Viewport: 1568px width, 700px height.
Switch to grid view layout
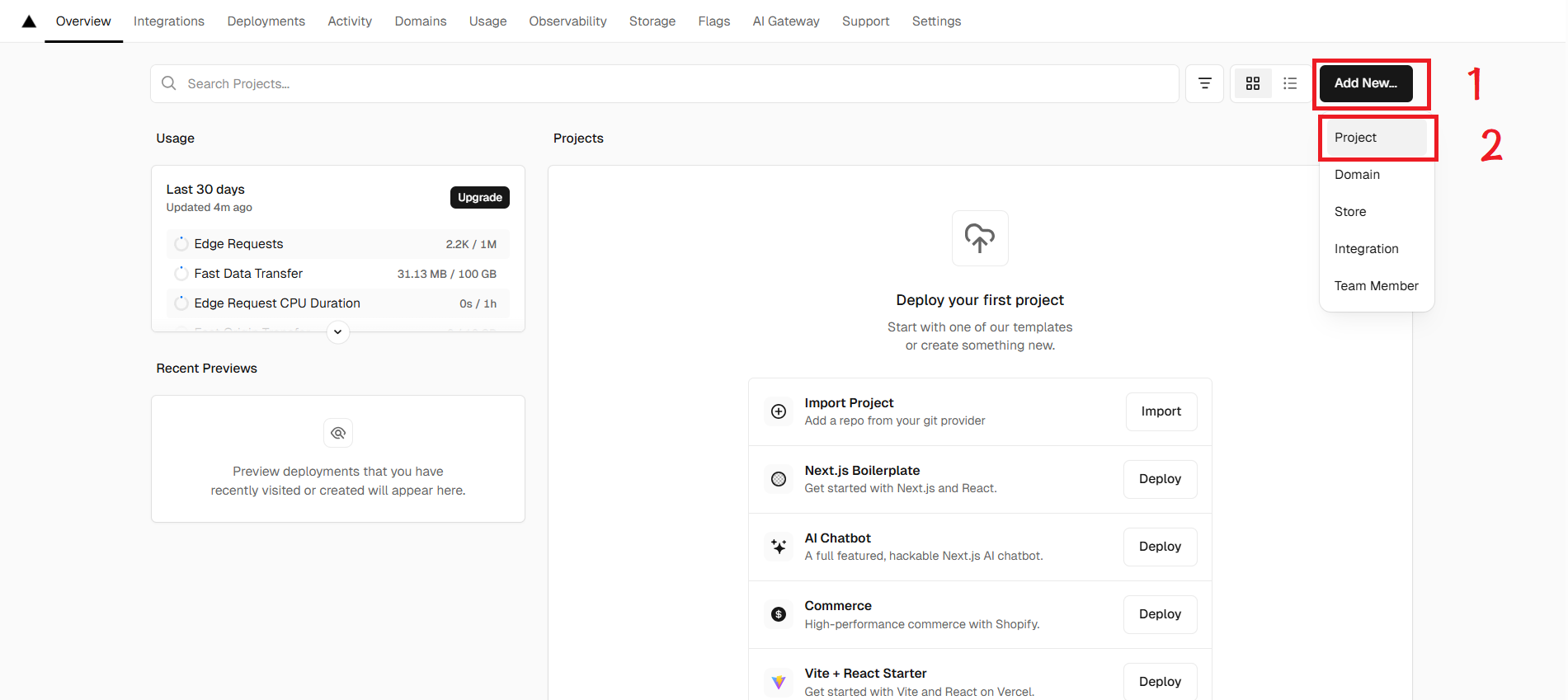[x=1252, y=83]
